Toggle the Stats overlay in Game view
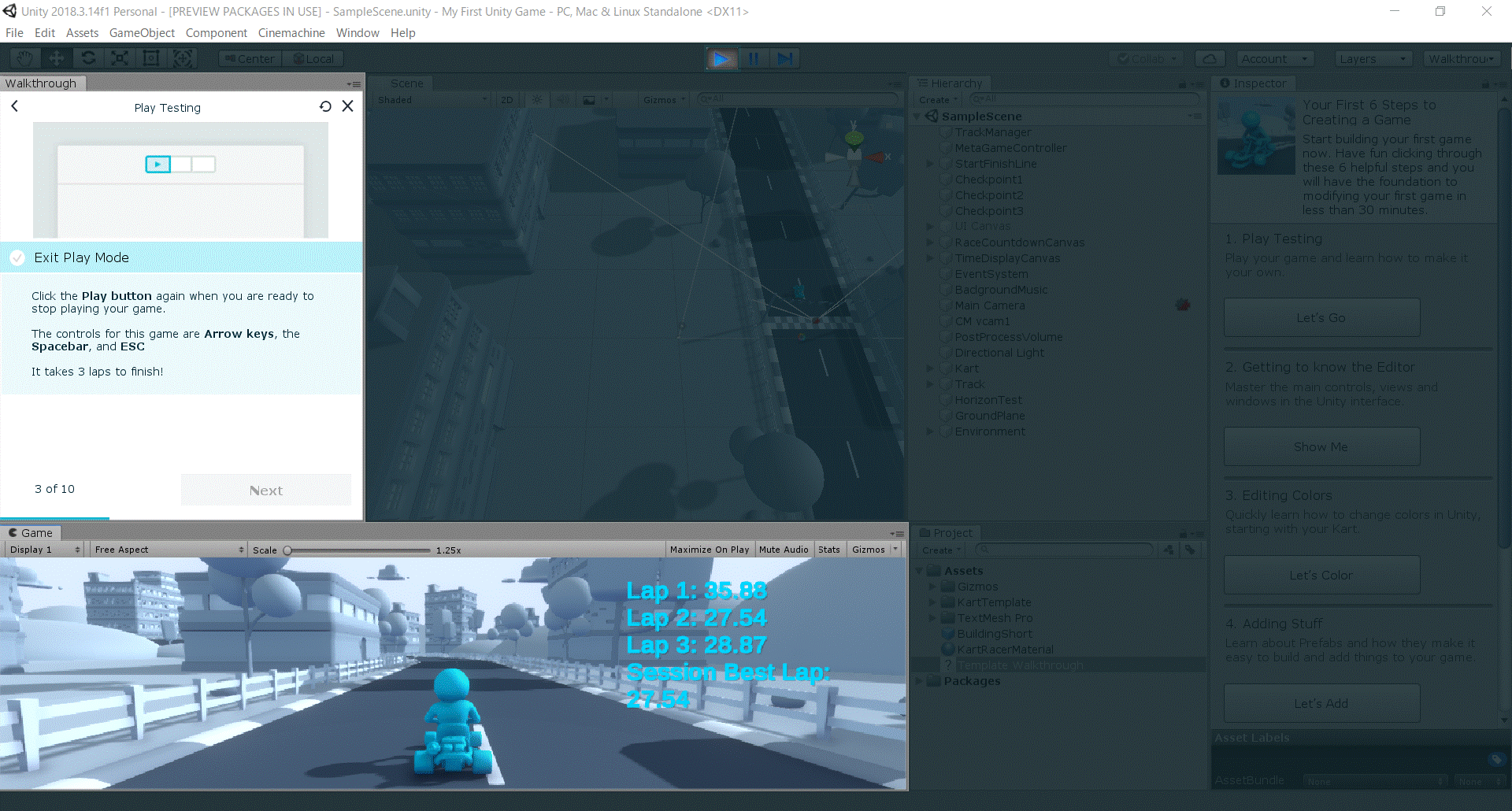 pyautogui.click(x=828, y=550)
